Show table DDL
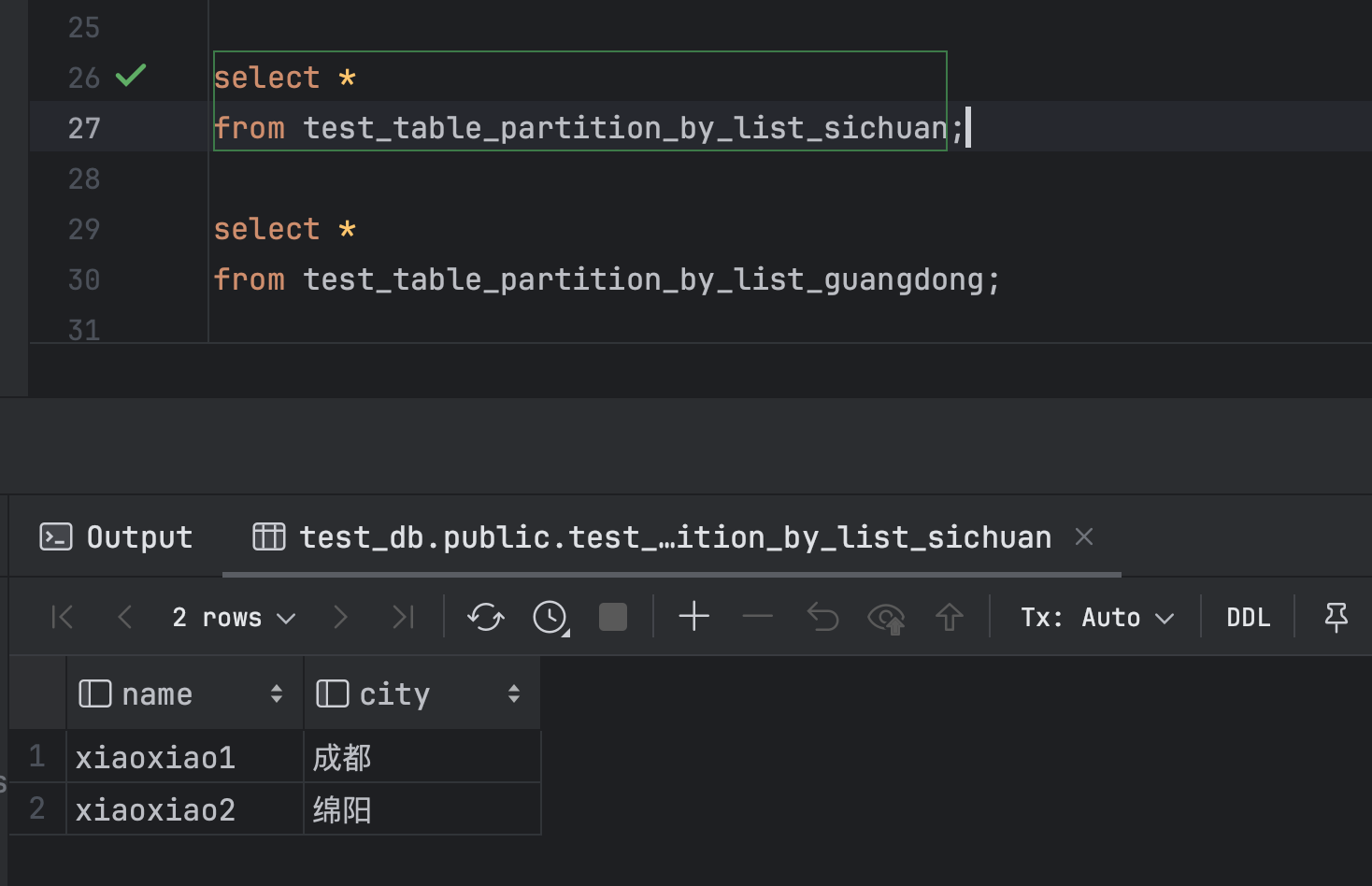1372x886 pixels. (x=1249, y=617)
